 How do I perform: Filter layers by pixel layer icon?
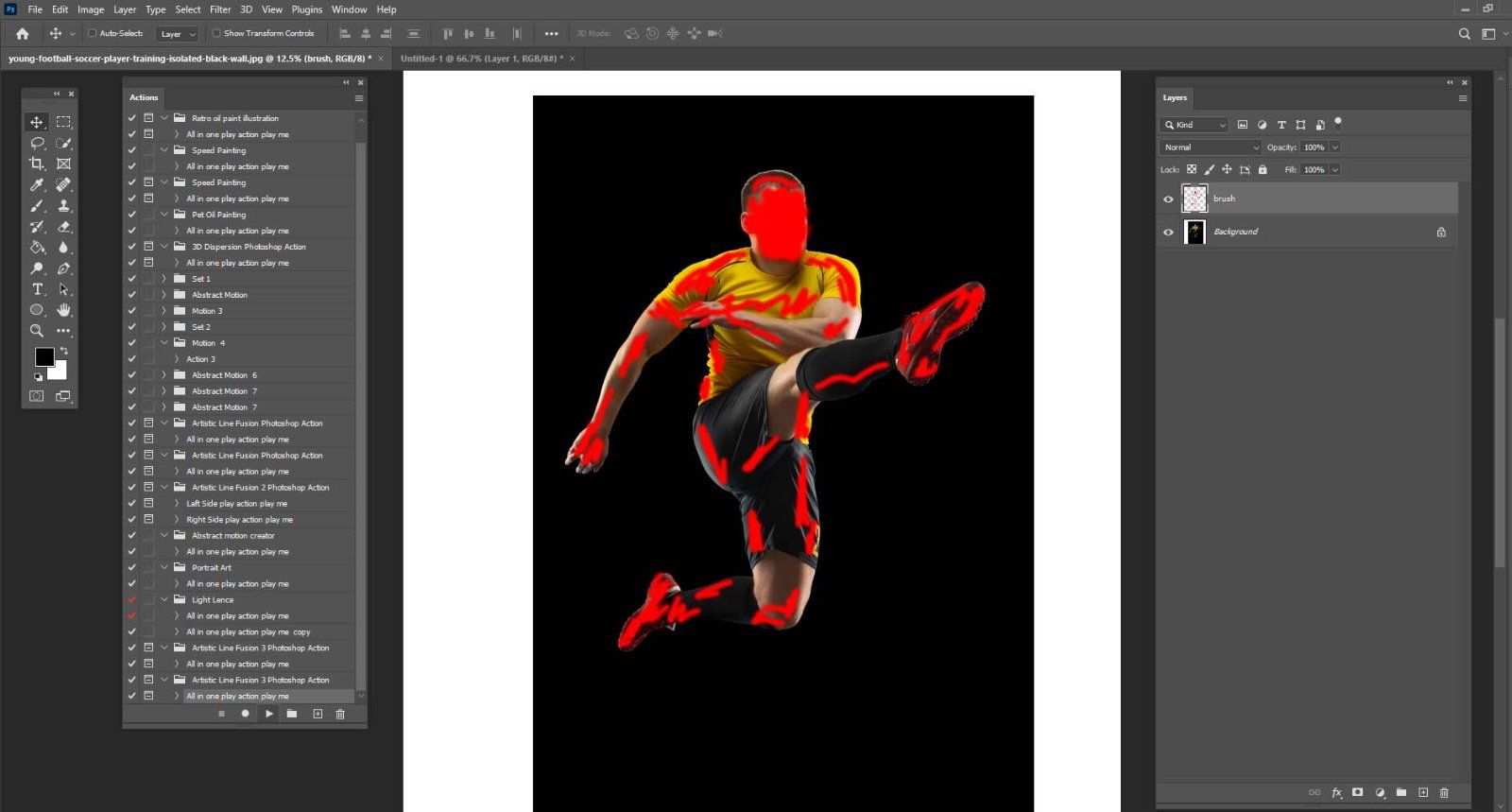[x=1243, y=125]
